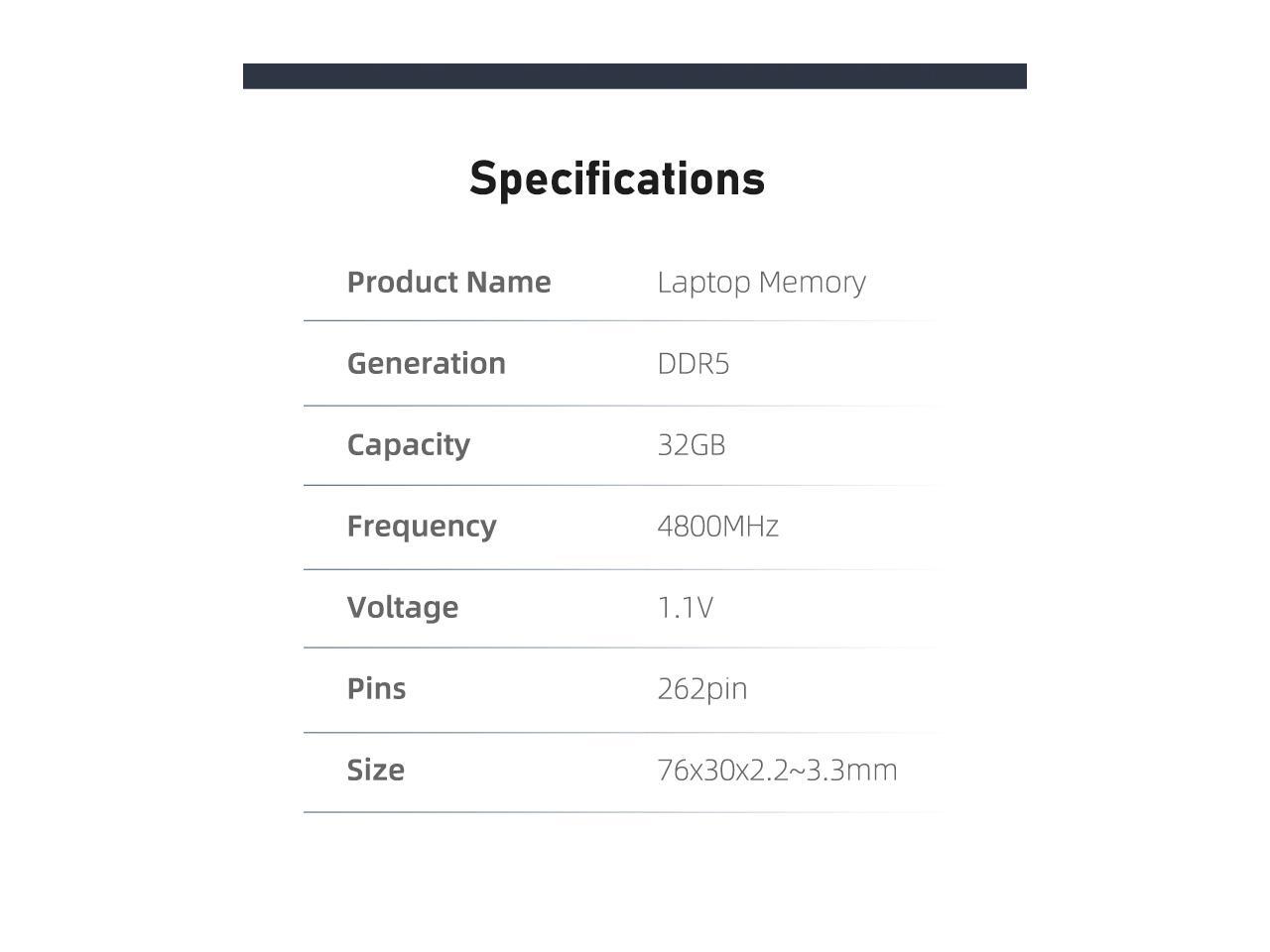The image size is (1270, 952).
Task: Select the Size label
Action: pyautogui.click(x=375, y=771)
